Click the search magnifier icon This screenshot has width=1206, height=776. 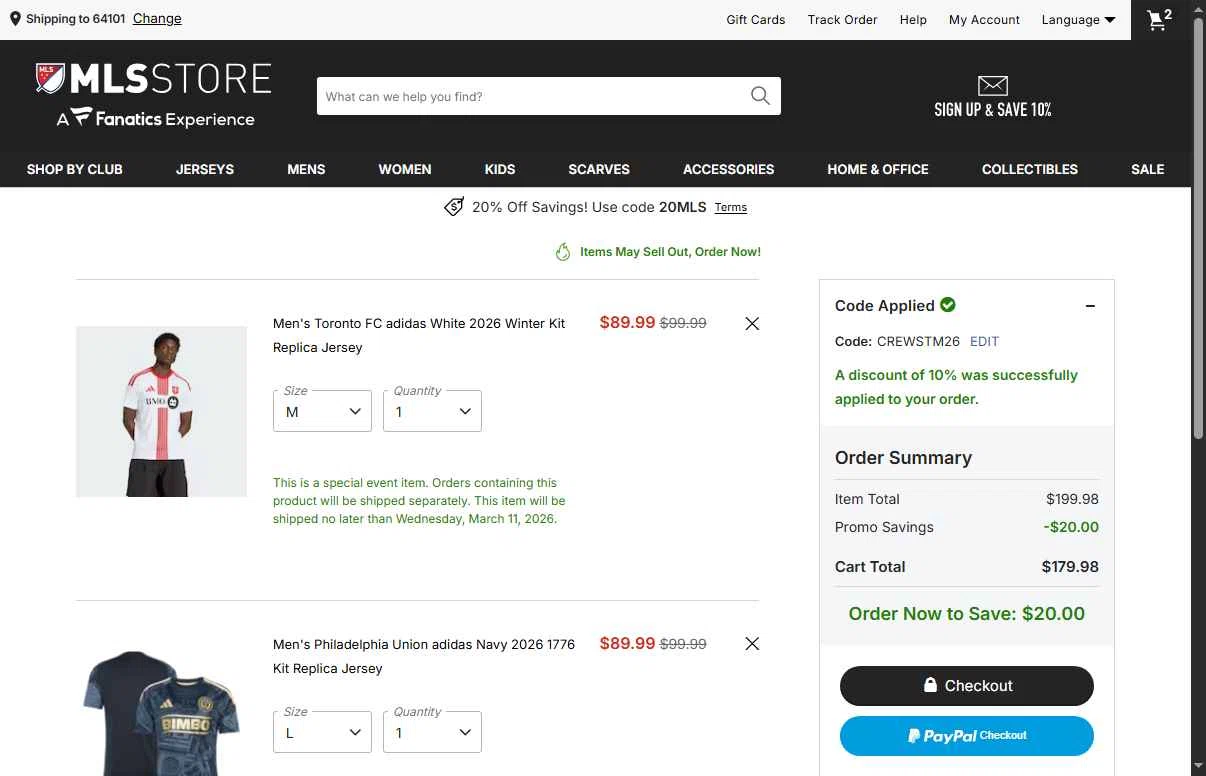pyautogui.click(x=760, y=96)
